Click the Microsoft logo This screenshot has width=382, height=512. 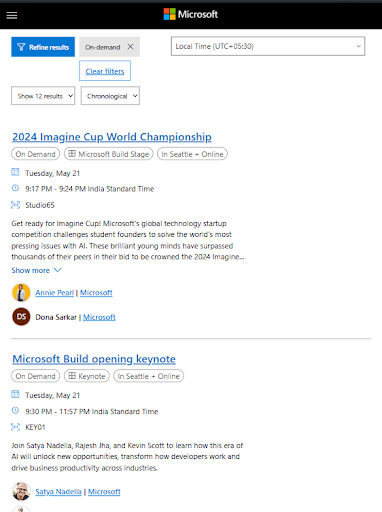[191, 14]
